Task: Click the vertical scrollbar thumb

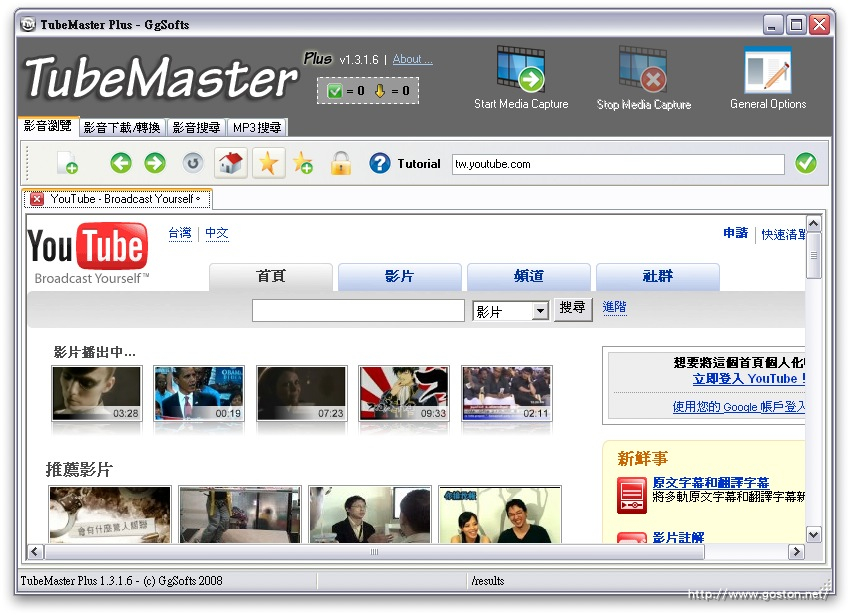Action: (x=813, y=255)
